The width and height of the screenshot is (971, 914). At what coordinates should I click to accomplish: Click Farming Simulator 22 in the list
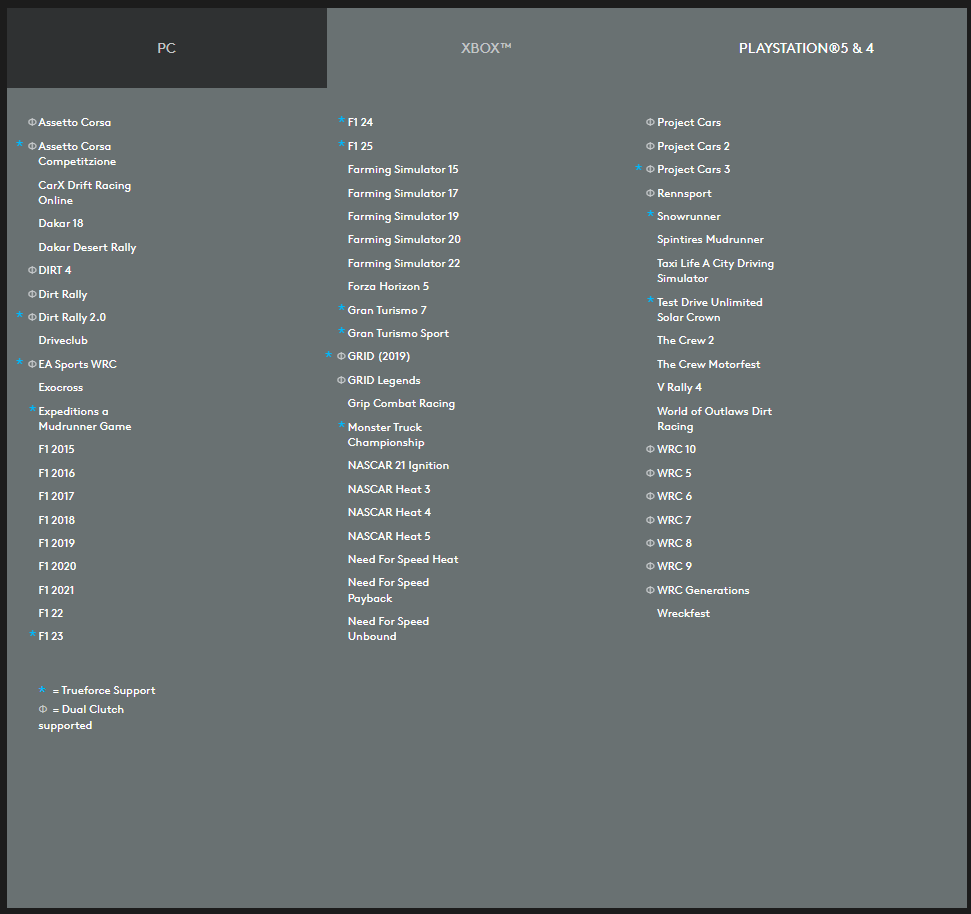click(x=403, y=263)
